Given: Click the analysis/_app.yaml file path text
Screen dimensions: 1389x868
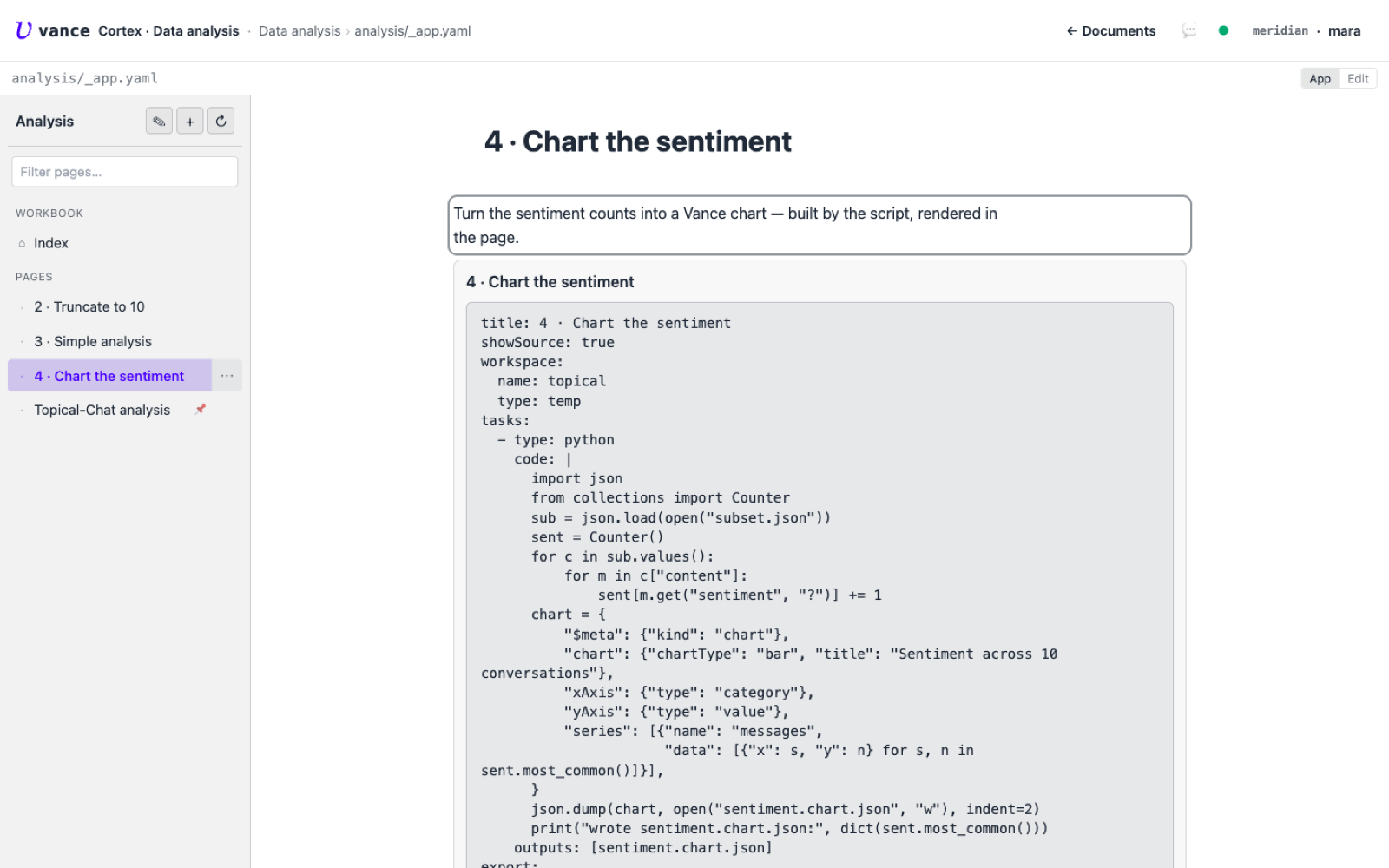Looking at the screenshot, I should (84, 78).
